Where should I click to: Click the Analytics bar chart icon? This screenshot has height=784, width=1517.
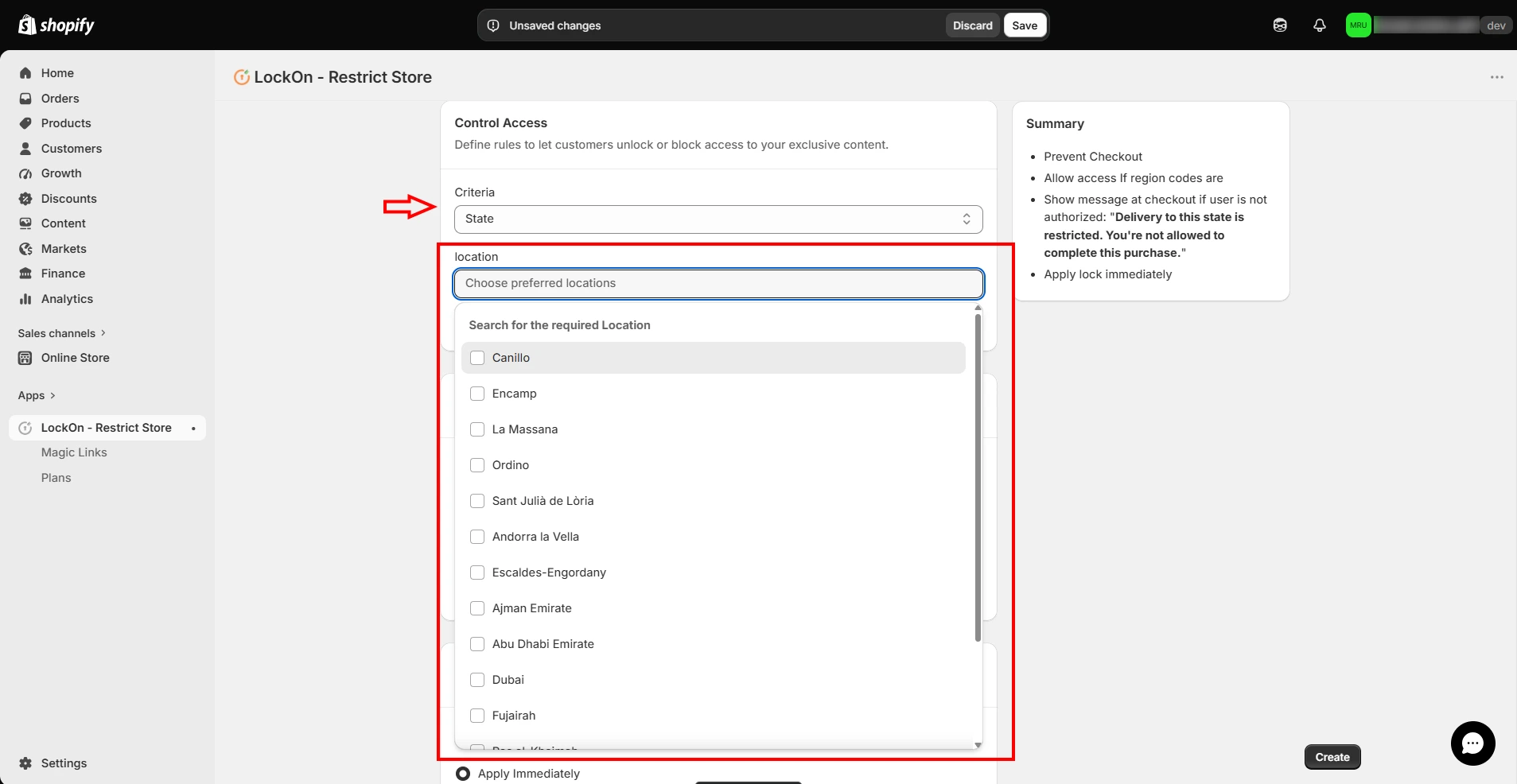point(25,299)
